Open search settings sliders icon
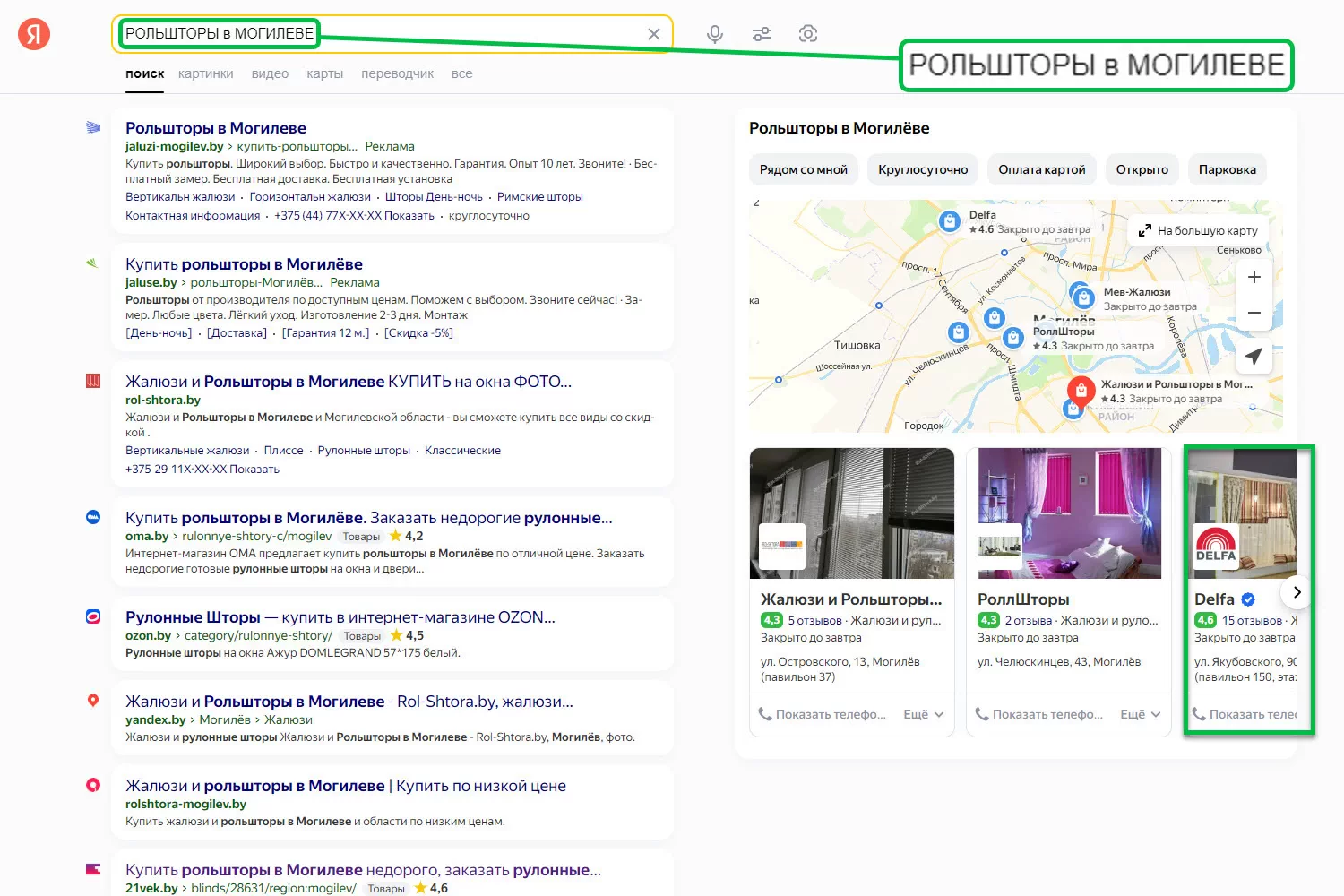 762,34
